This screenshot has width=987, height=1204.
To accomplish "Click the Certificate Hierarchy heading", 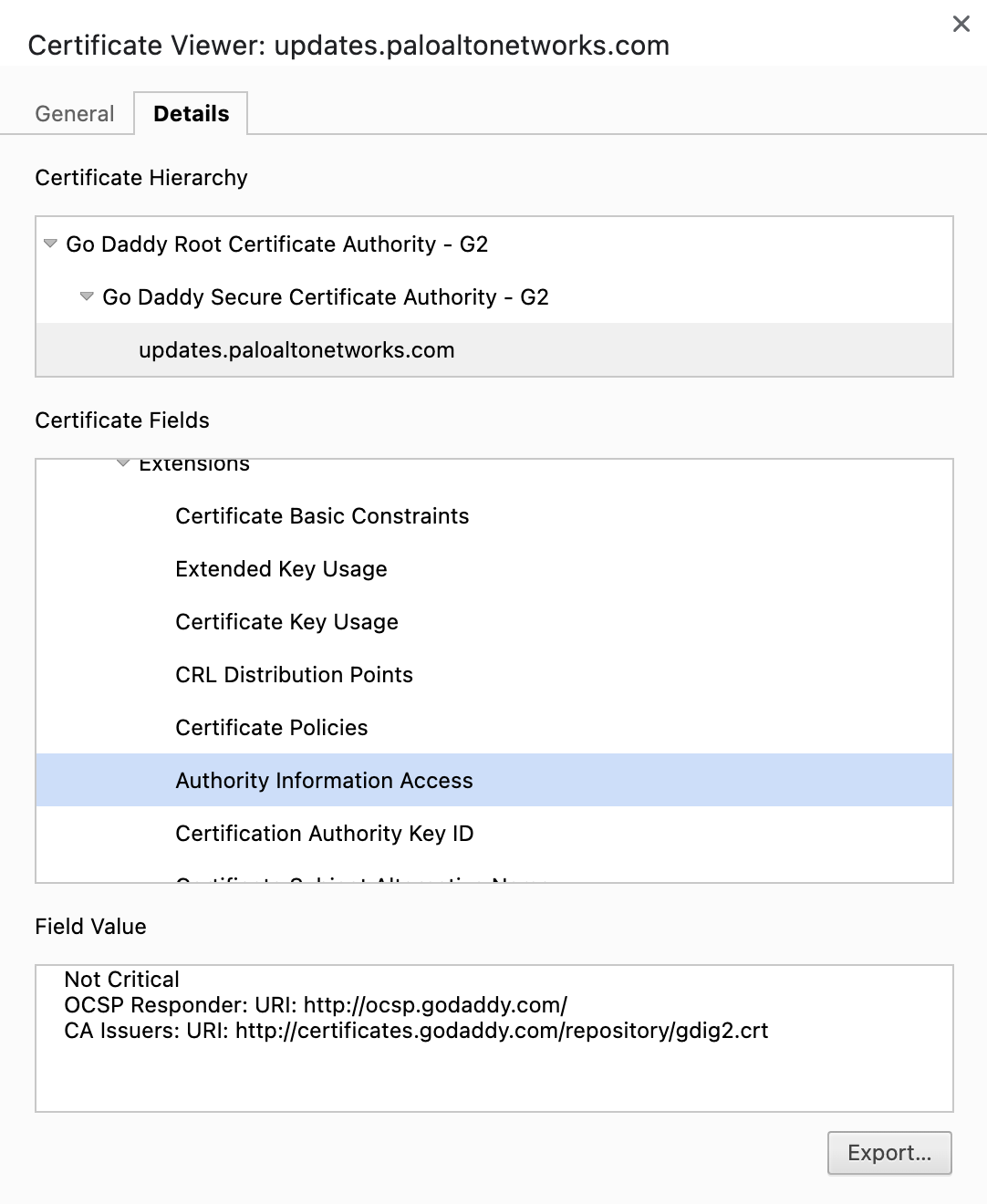I will coord(141,178).
